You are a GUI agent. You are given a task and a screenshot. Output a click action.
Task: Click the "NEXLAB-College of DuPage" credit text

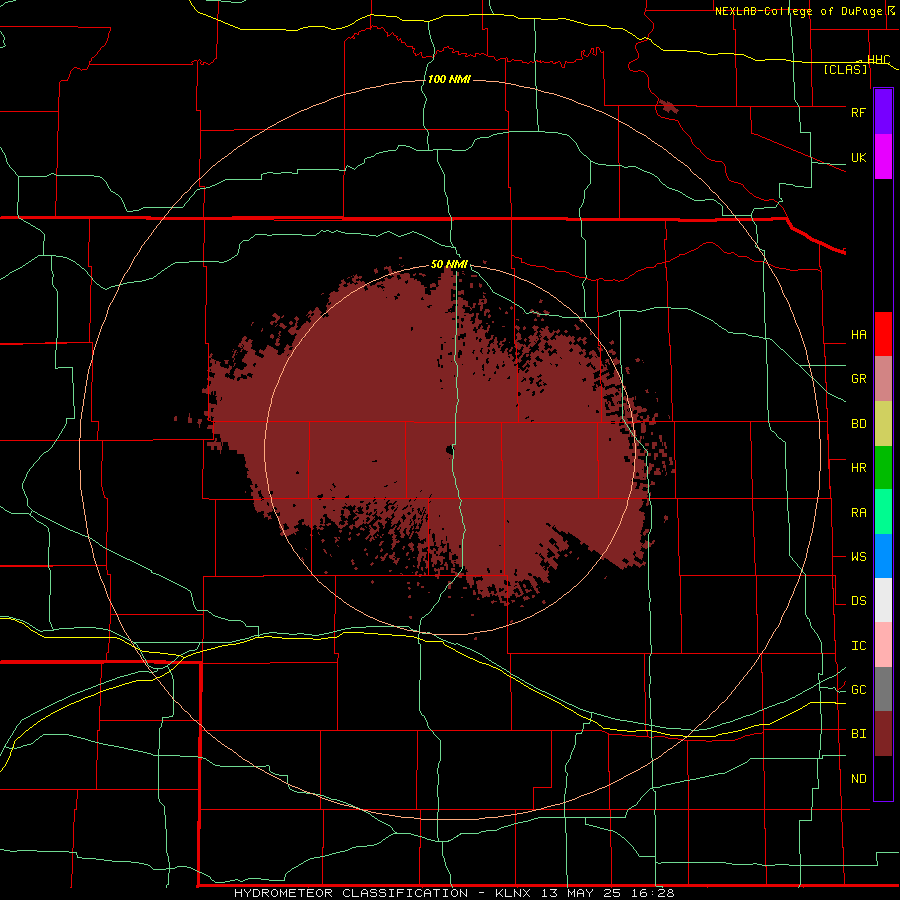tap(799, 11)
